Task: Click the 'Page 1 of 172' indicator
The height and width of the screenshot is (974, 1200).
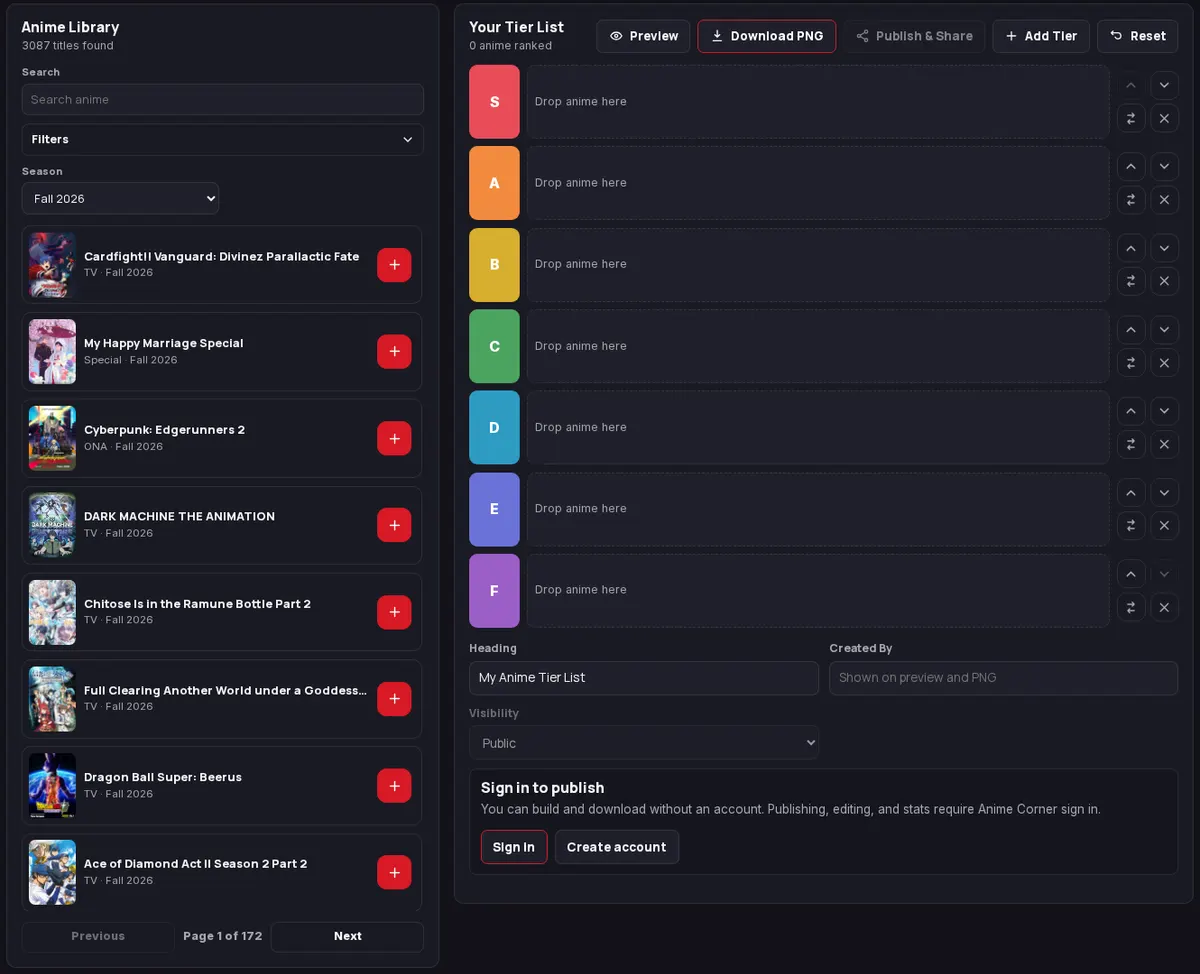Action: click(222, 936)
